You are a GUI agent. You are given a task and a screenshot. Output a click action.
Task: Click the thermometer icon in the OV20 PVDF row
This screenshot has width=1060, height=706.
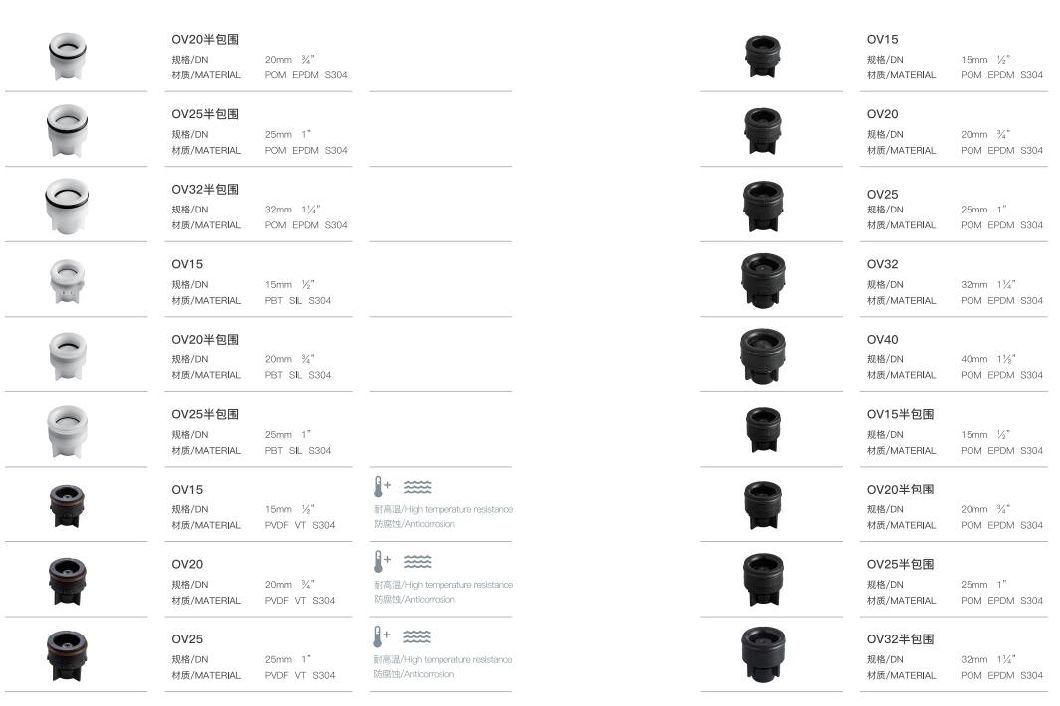(381, 562)
